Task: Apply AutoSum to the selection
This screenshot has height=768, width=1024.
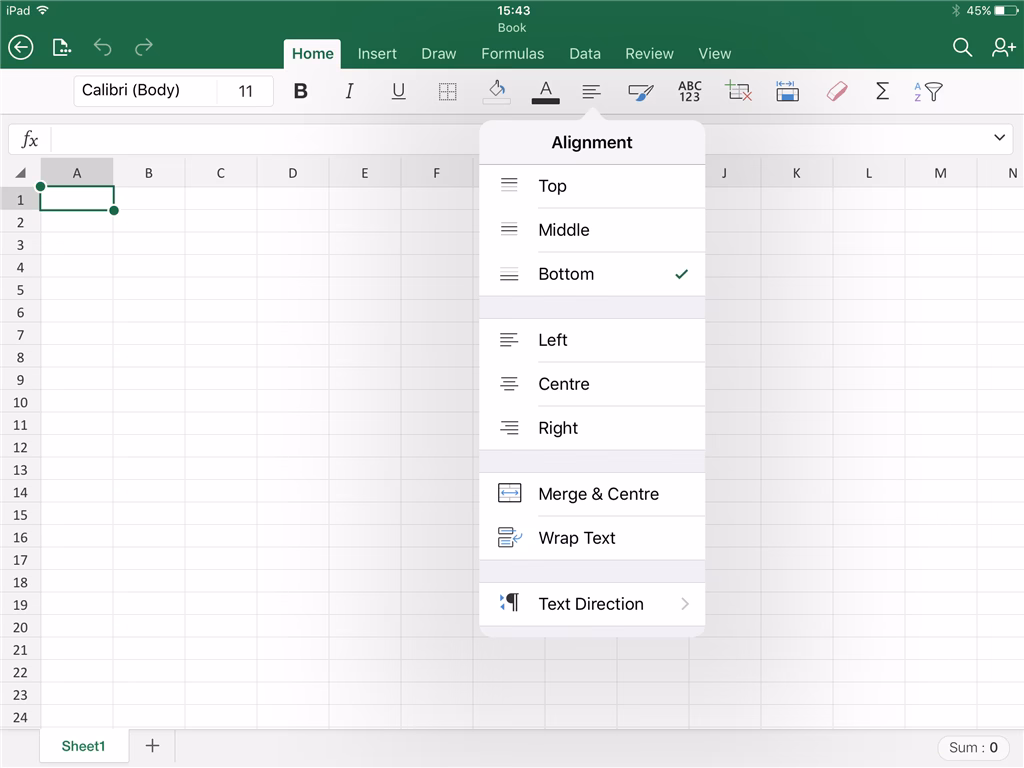Action: click(882, 90)
